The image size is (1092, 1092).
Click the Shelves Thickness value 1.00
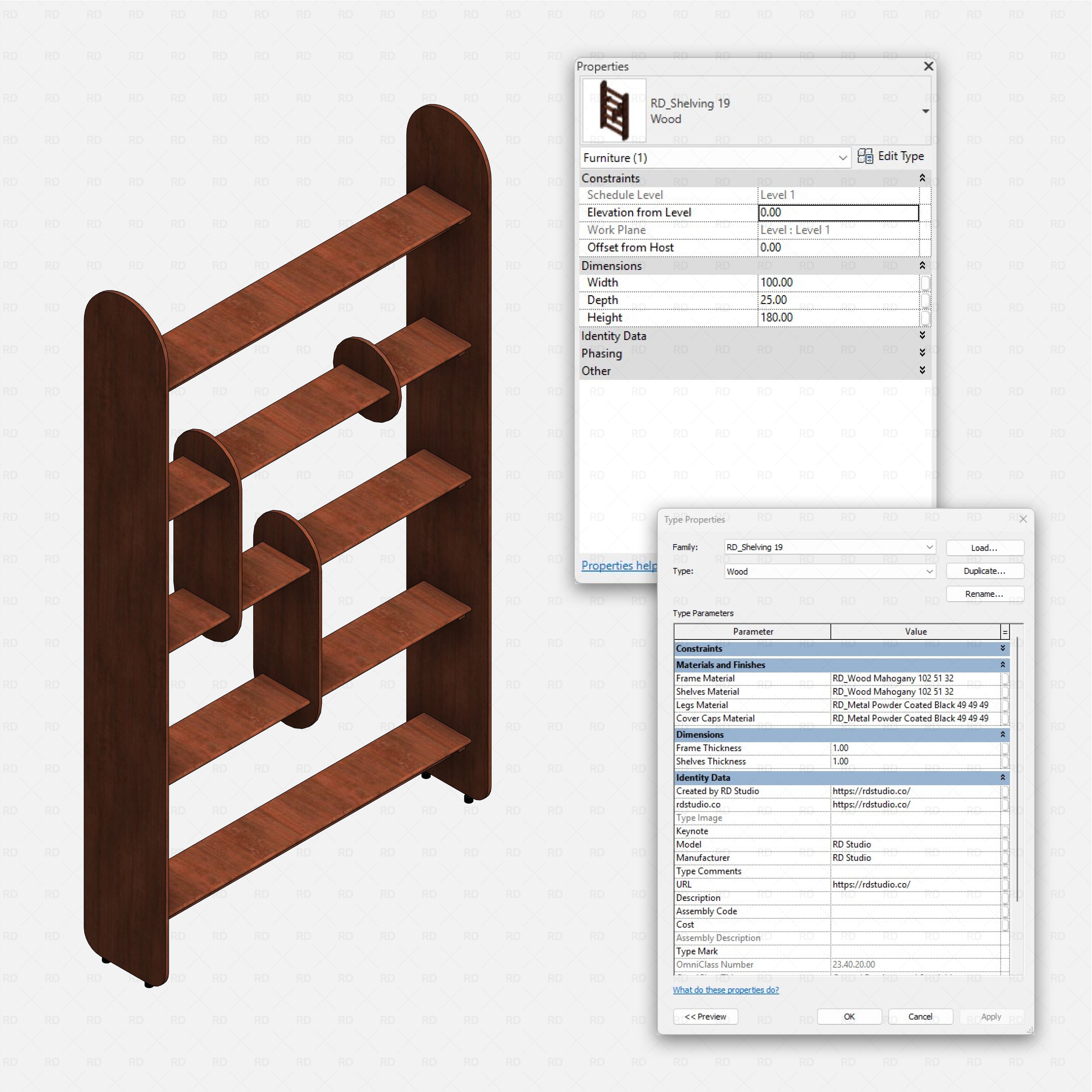coord(915,761)
